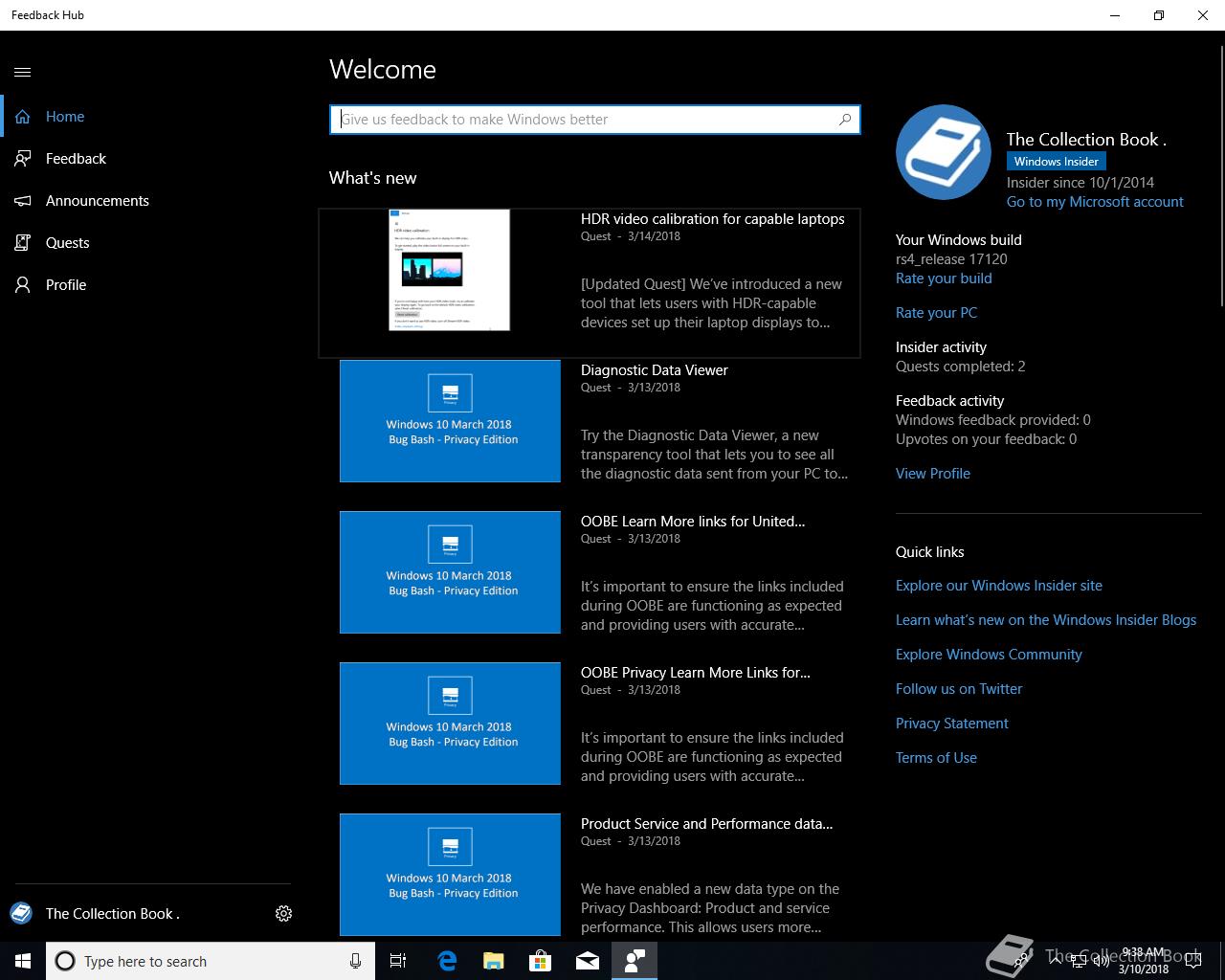Click the large blue book profile picture

pyautogui.click(x=944, y=152)
